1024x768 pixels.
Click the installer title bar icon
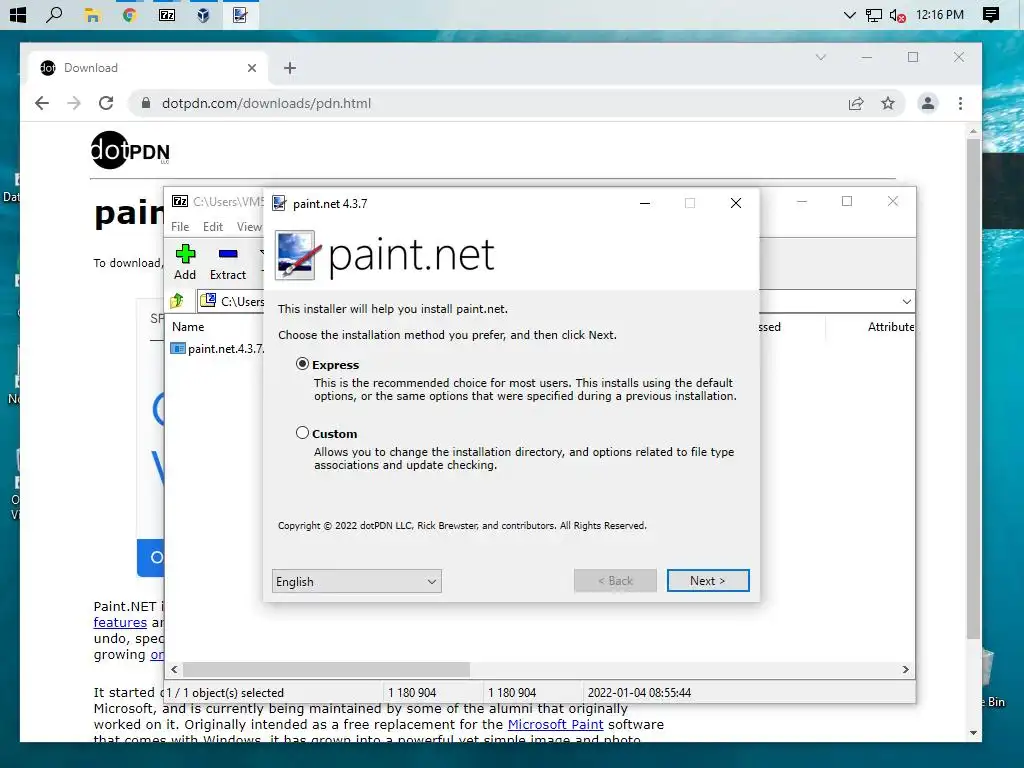279,203
